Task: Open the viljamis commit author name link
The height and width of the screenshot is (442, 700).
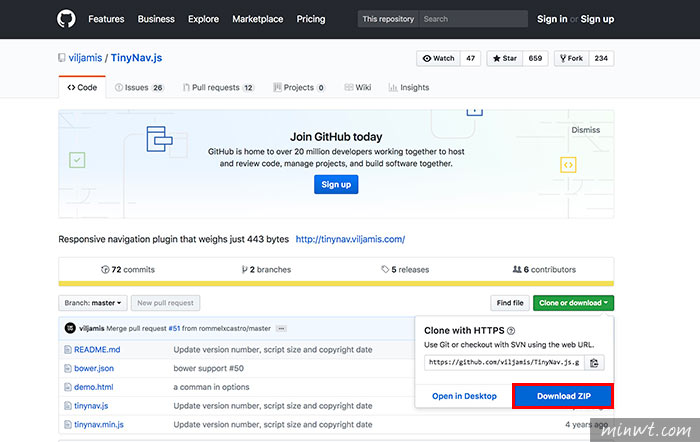Action: [92, 329]
